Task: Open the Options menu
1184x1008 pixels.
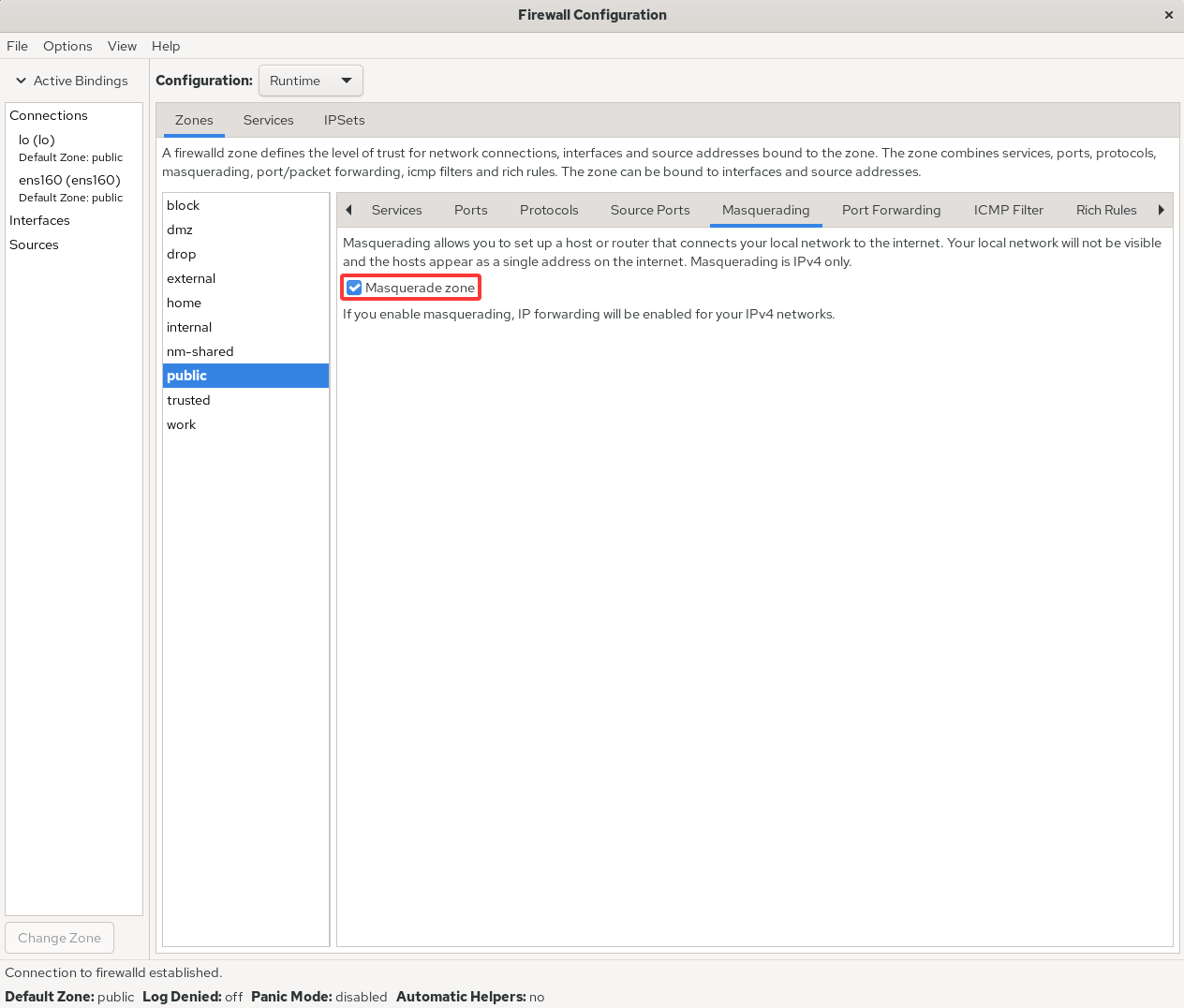Action: point(67,46)
